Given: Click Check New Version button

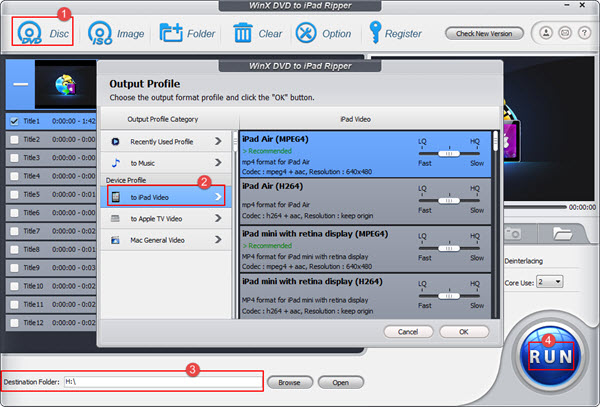Looking at the screenshot, I should click(484, 34).
